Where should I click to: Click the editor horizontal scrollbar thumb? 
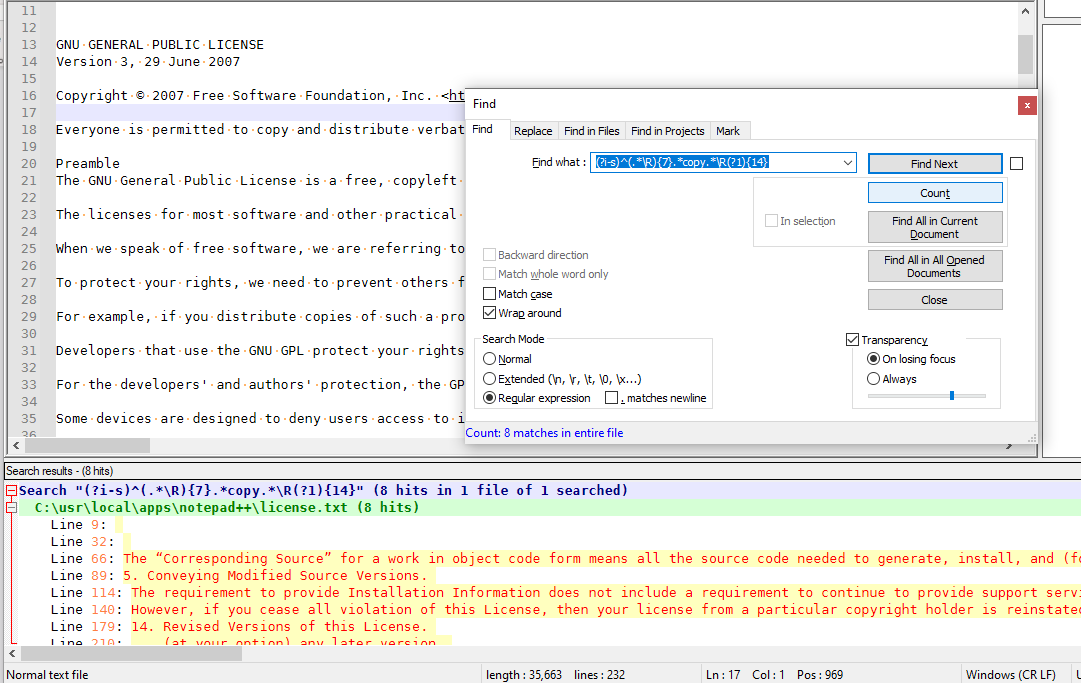88,446
